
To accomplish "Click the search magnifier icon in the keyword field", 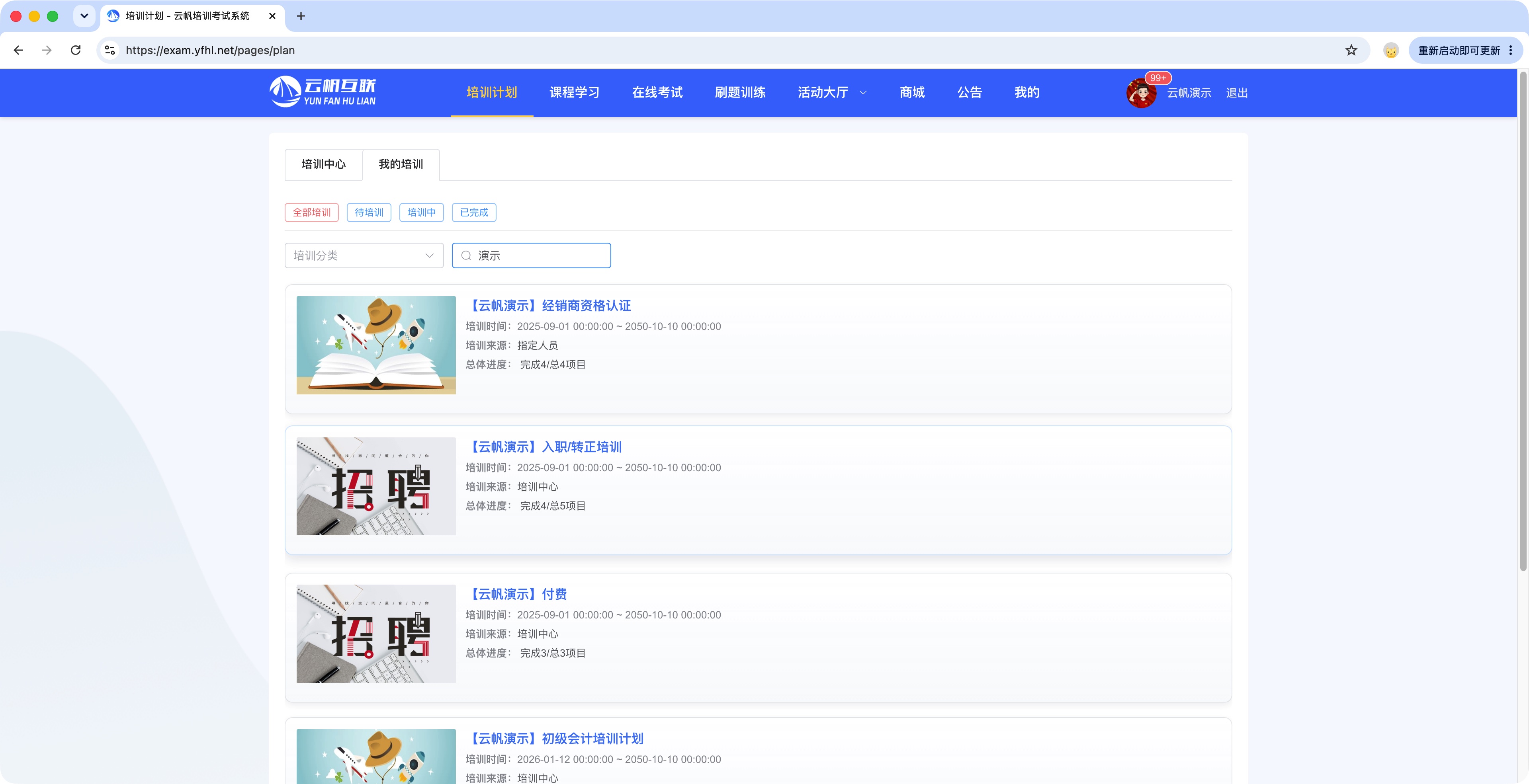I will click(466, 255).
